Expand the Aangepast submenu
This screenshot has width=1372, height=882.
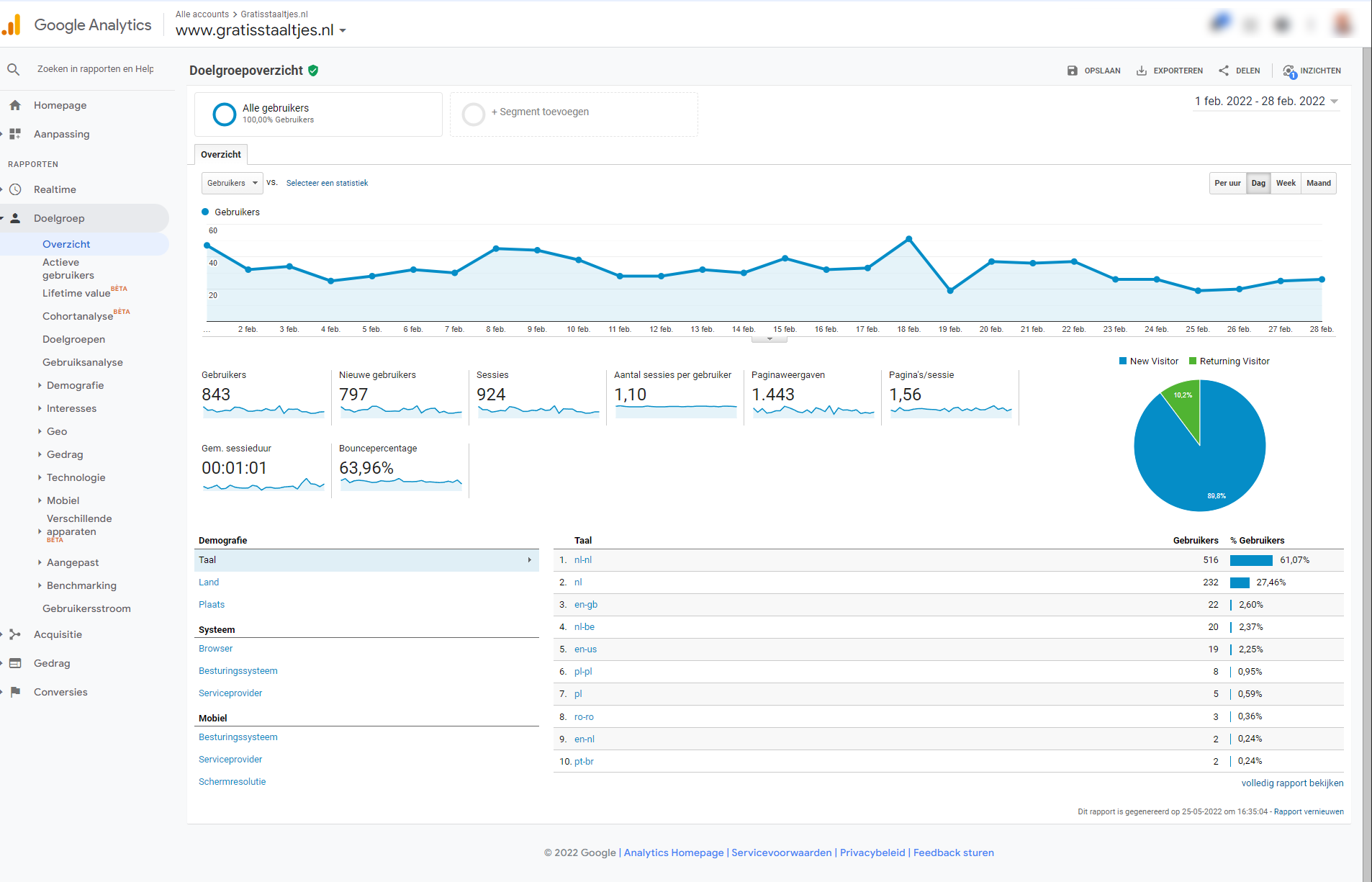[40, 562]
